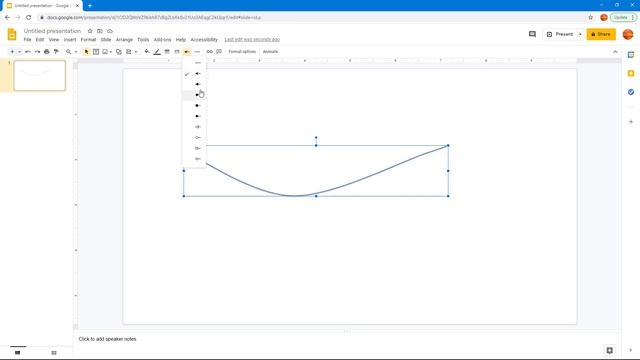Open the File menu

27,40
